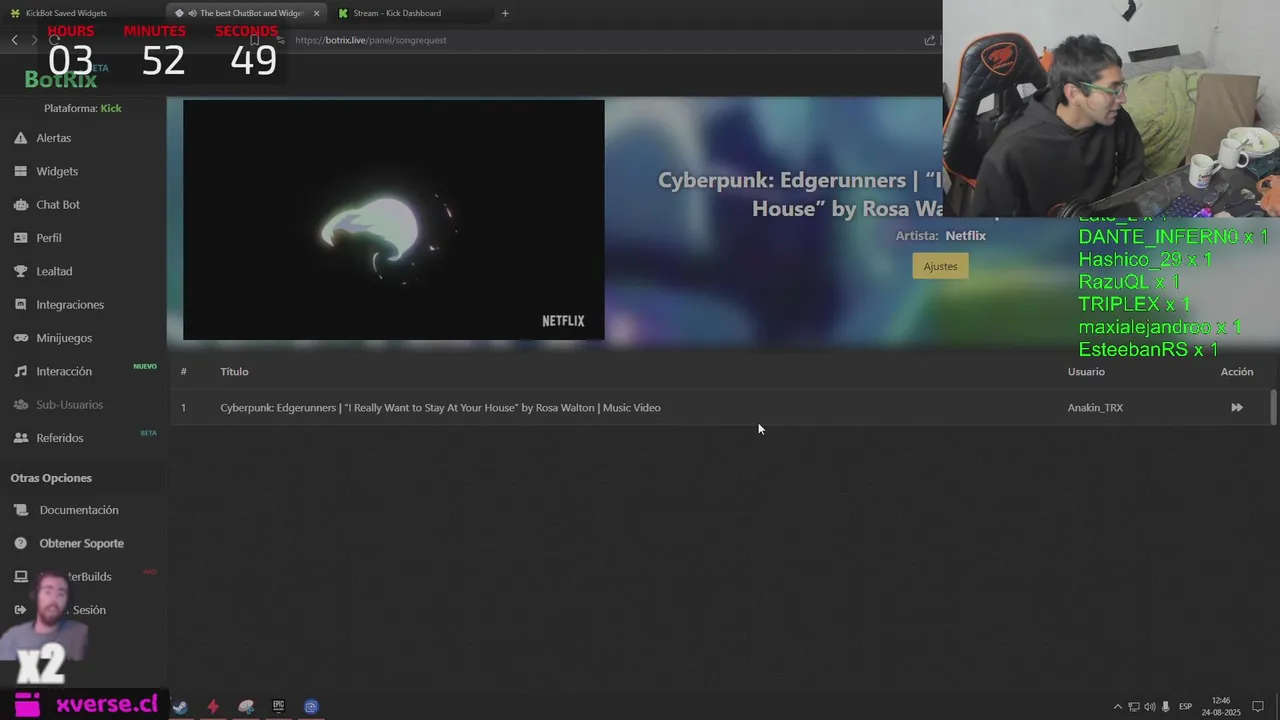Click the Obtener Soporte question icon
Viewport: 1280px width, 720px height.
[x=20, y=543]
